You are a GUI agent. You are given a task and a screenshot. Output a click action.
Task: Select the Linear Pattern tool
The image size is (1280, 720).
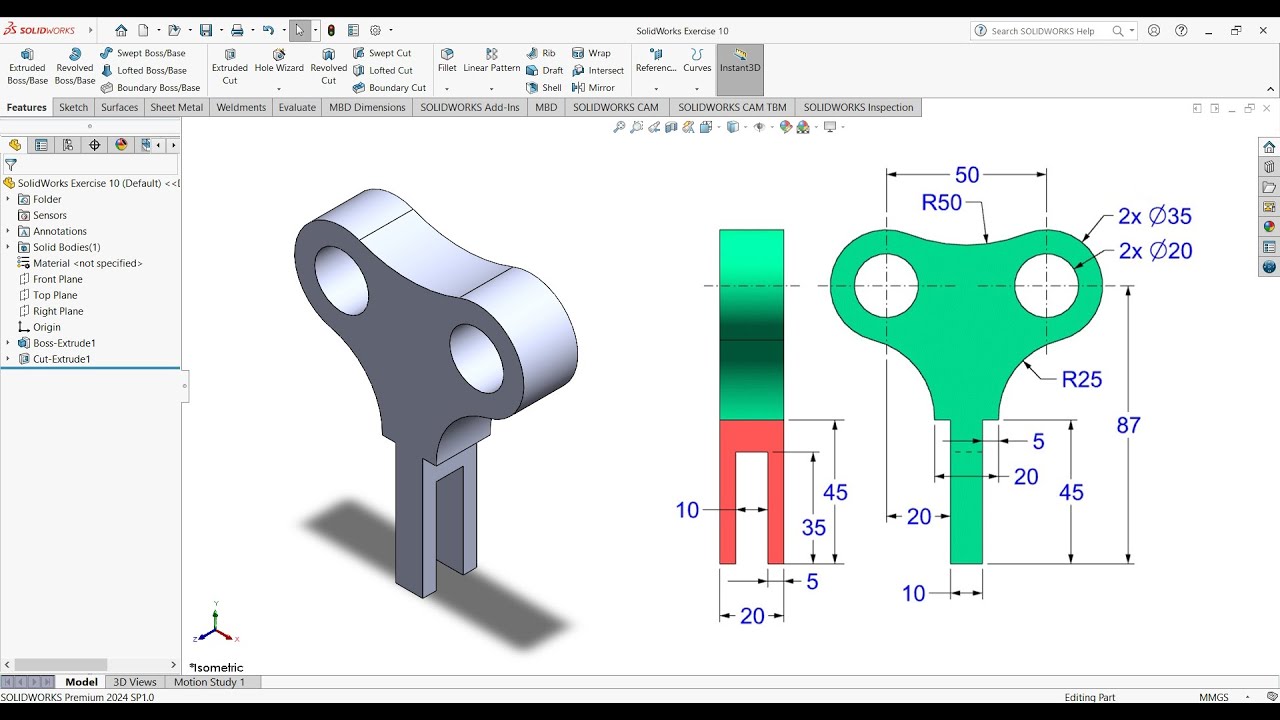[491, 61]
